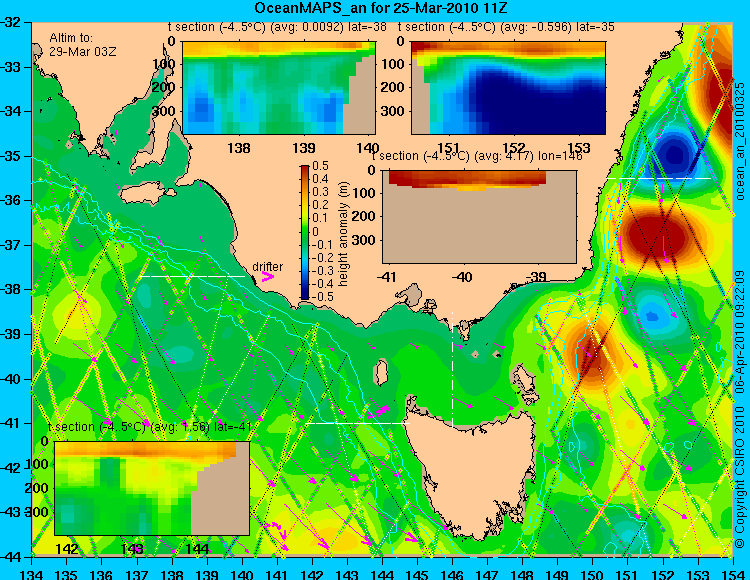Click the 'drifter' legend label
This screenshot has height=580, width=750.
[267, 267]
